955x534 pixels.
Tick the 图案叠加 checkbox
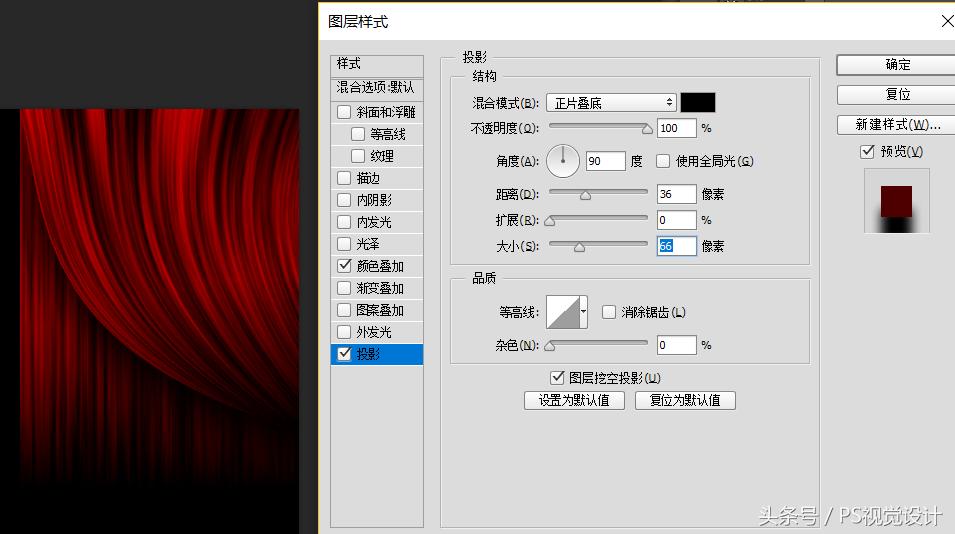click(344, 310)
